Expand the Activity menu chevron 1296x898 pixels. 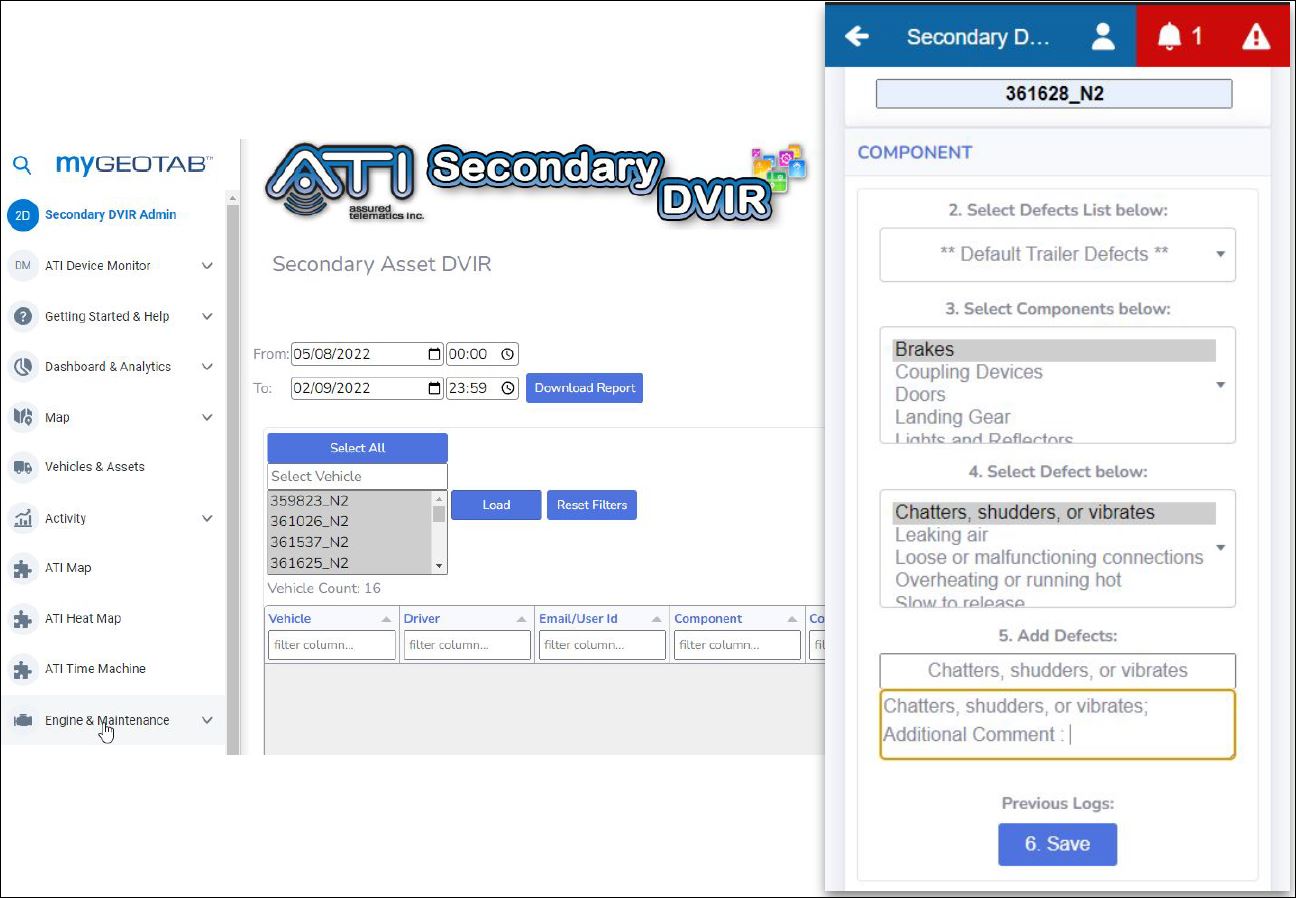pyautogui.click(x=207, y=518)
